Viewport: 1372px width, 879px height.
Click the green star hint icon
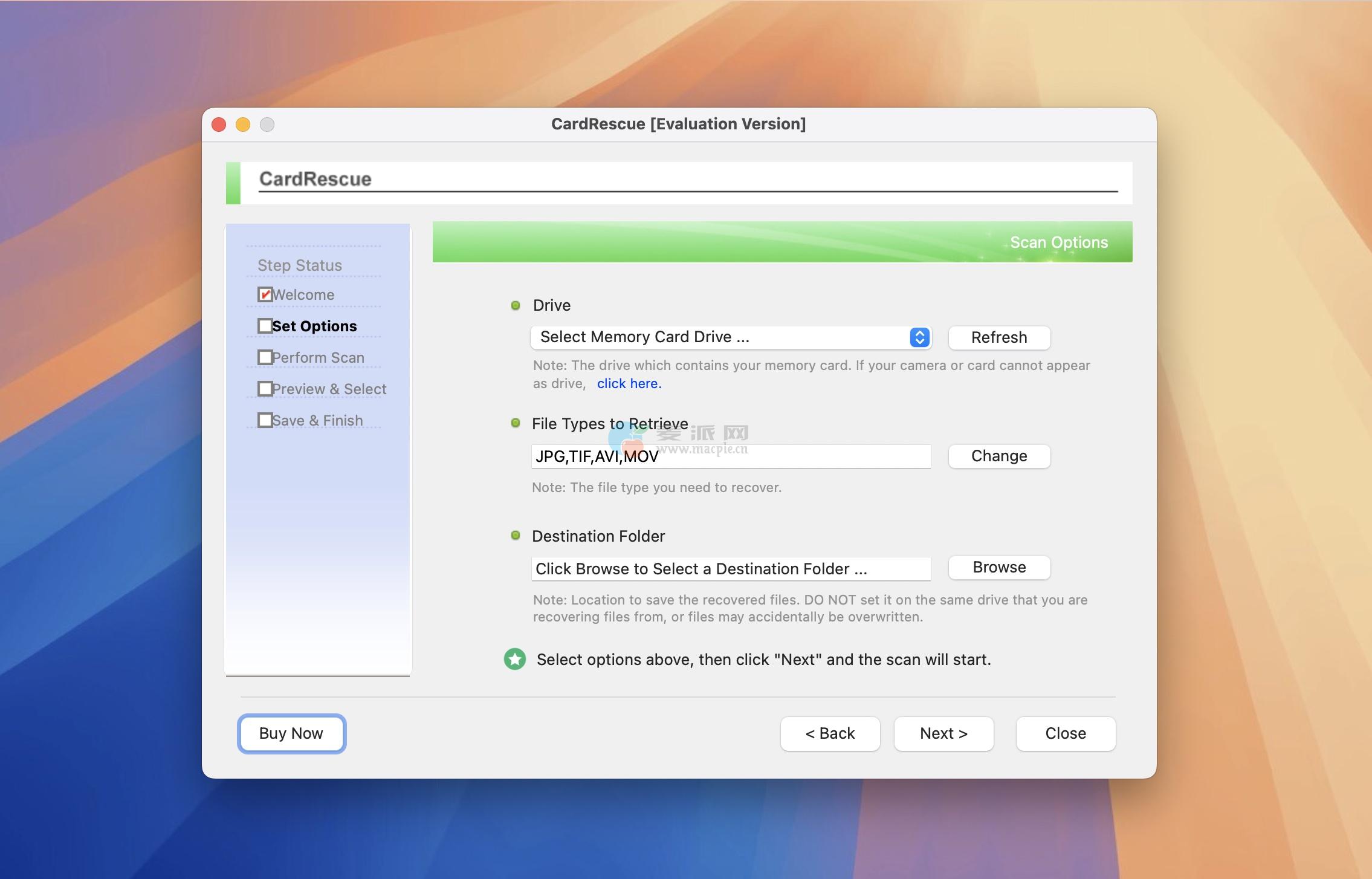pyautogui.click(x=515, y=659)
